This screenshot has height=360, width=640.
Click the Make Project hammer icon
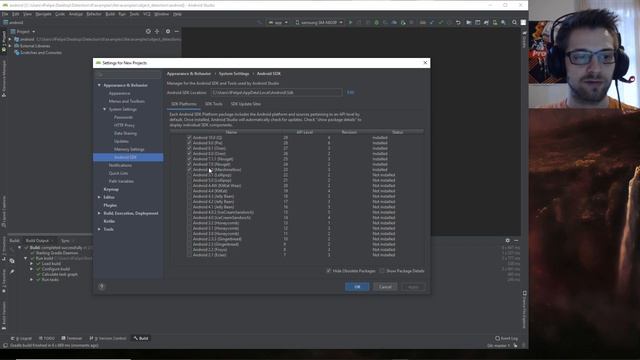(259, 22)
